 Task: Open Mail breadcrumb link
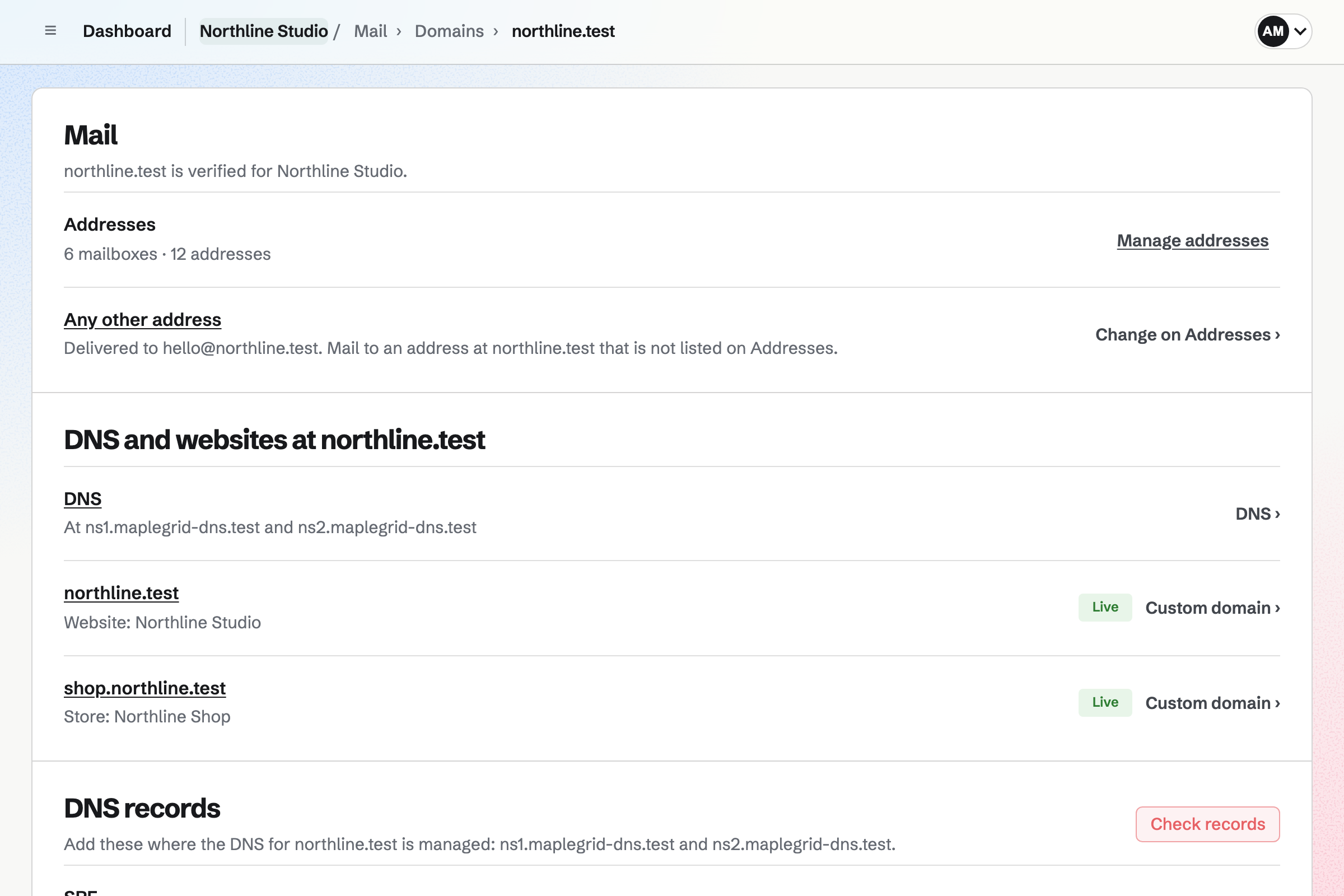[370, 31]
